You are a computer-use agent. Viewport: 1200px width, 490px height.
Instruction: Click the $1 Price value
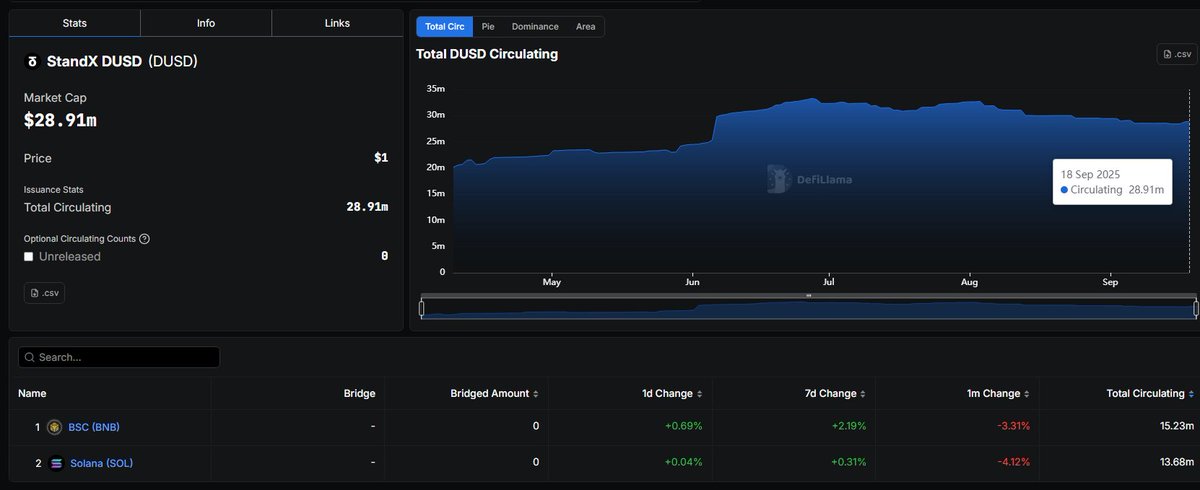click(381, 158)
